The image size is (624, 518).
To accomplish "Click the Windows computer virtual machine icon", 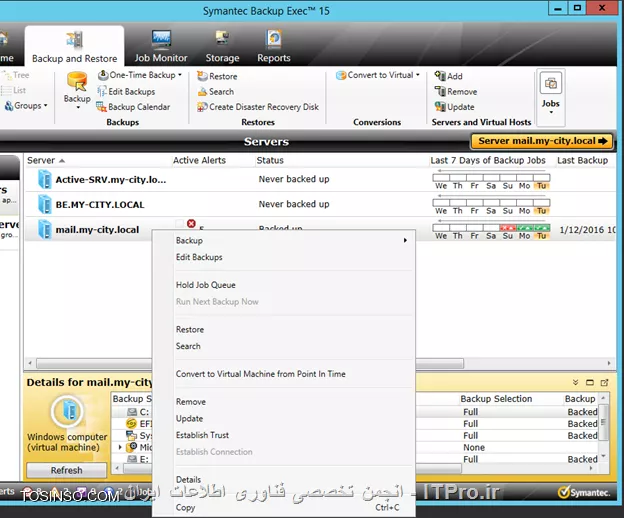I will 67,411.
